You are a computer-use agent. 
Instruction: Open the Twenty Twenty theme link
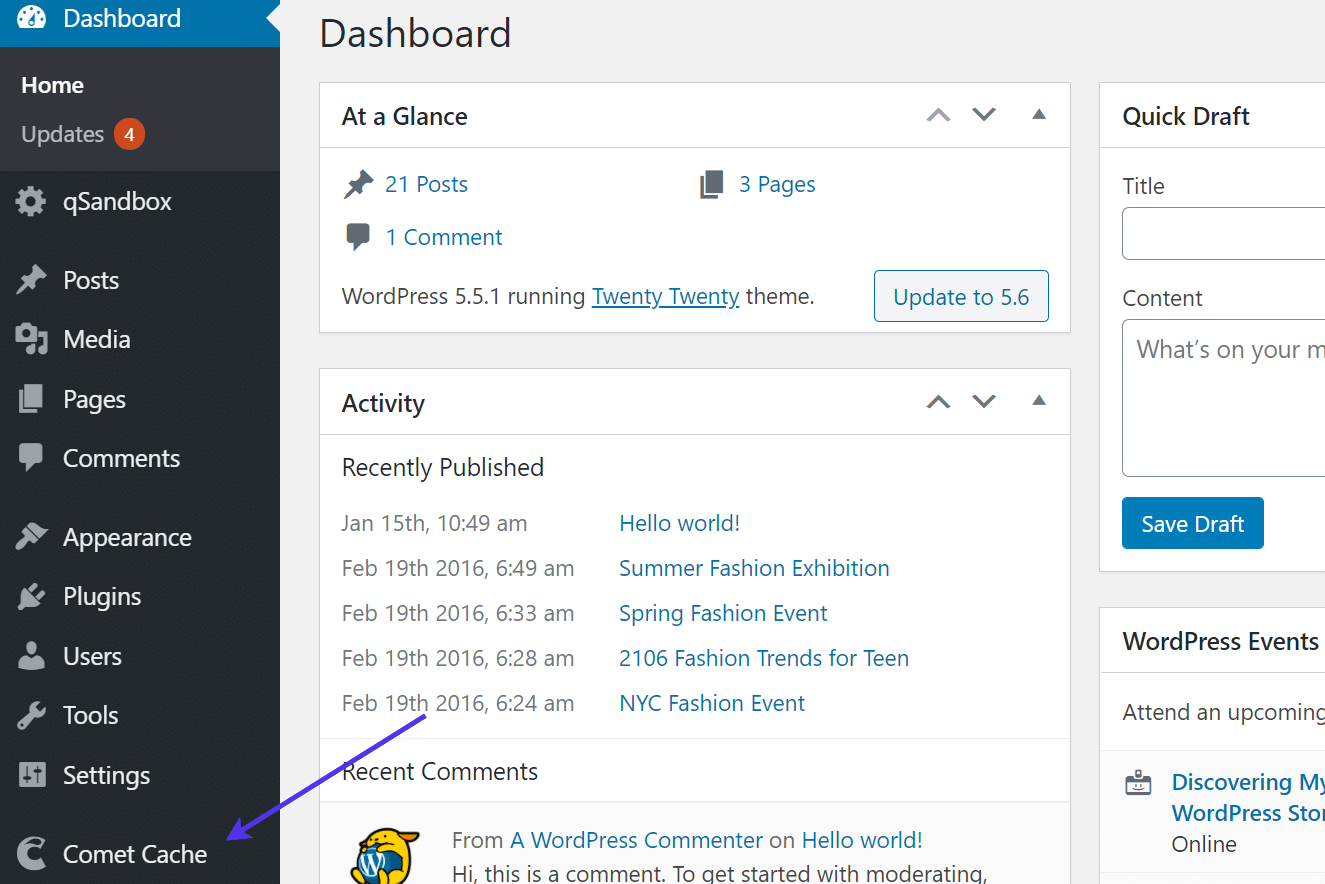pos(665,297)
